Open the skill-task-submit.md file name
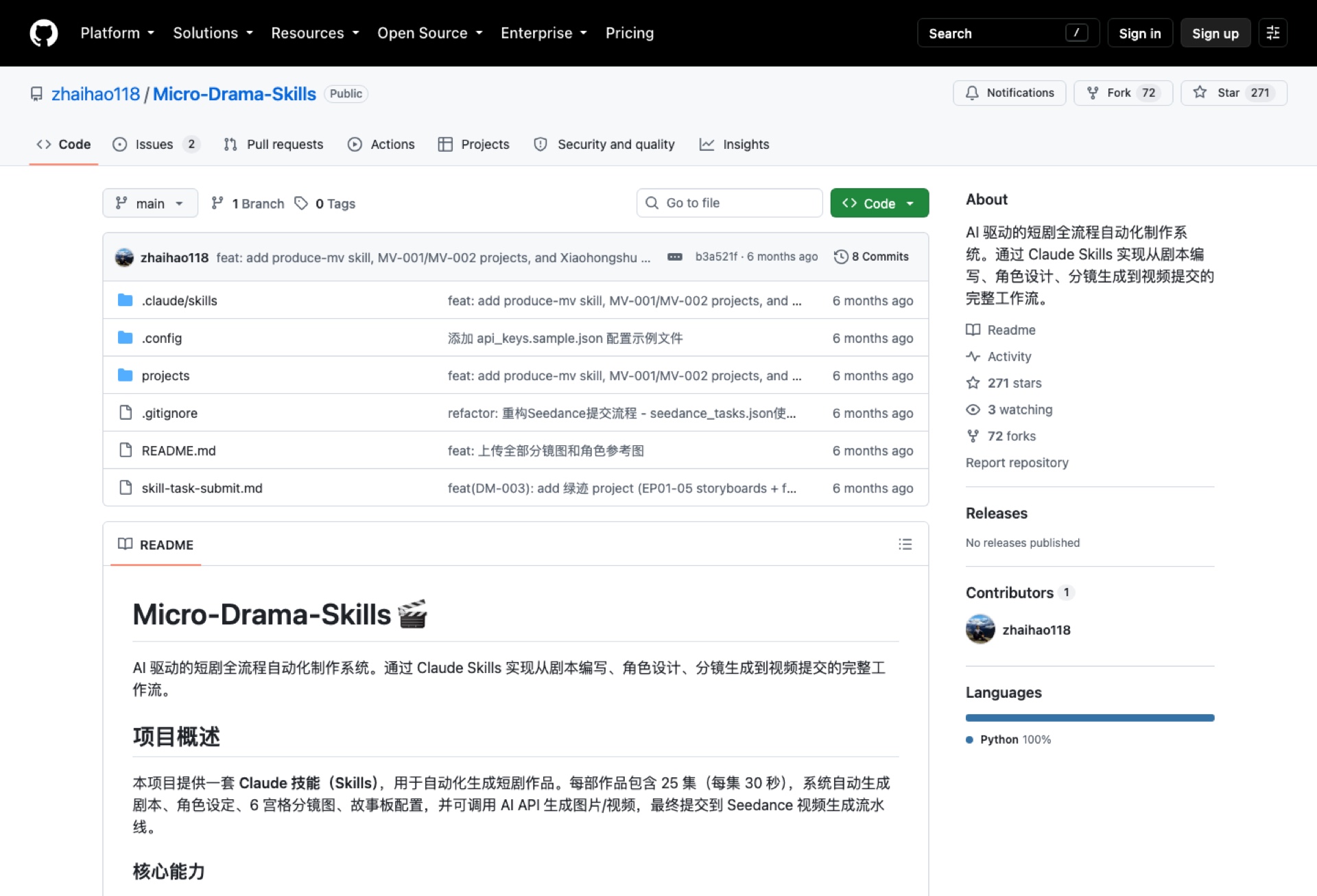Image resolution: width=1317 pixels, height=896 pixels. [x=202, y=488]
